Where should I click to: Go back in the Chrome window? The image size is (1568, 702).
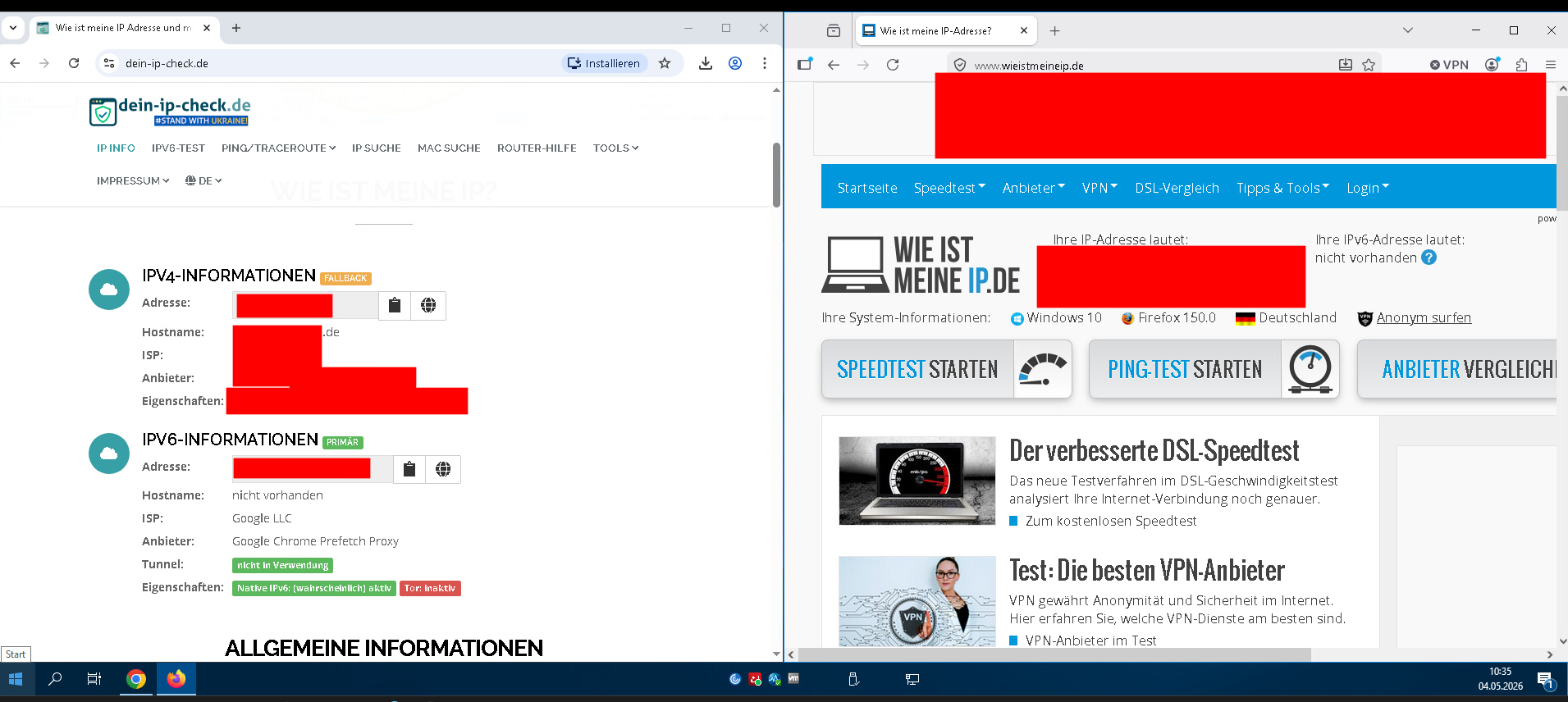pyautogui.click(x=15, y=63)
